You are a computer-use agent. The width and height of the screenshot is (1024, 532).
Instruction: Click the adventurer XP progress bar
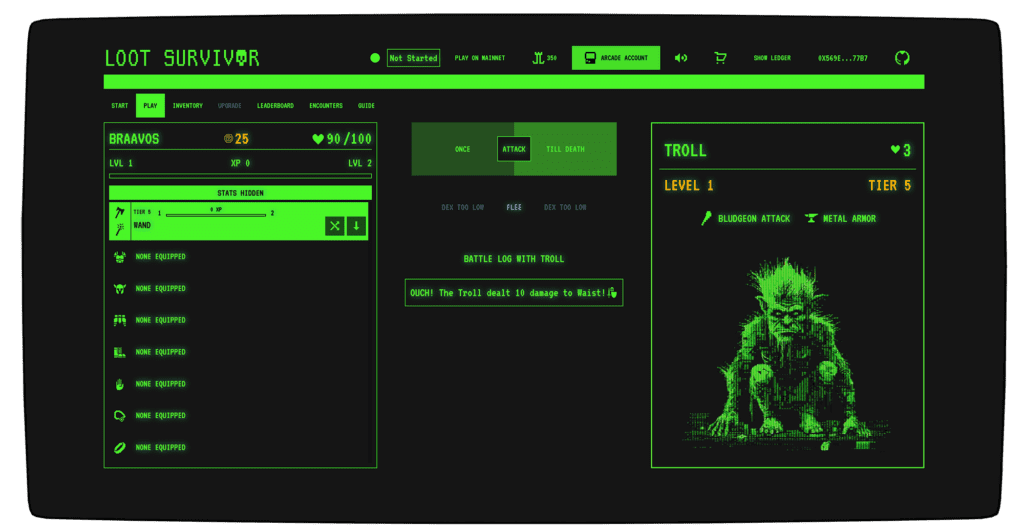[x=240, y=176]
